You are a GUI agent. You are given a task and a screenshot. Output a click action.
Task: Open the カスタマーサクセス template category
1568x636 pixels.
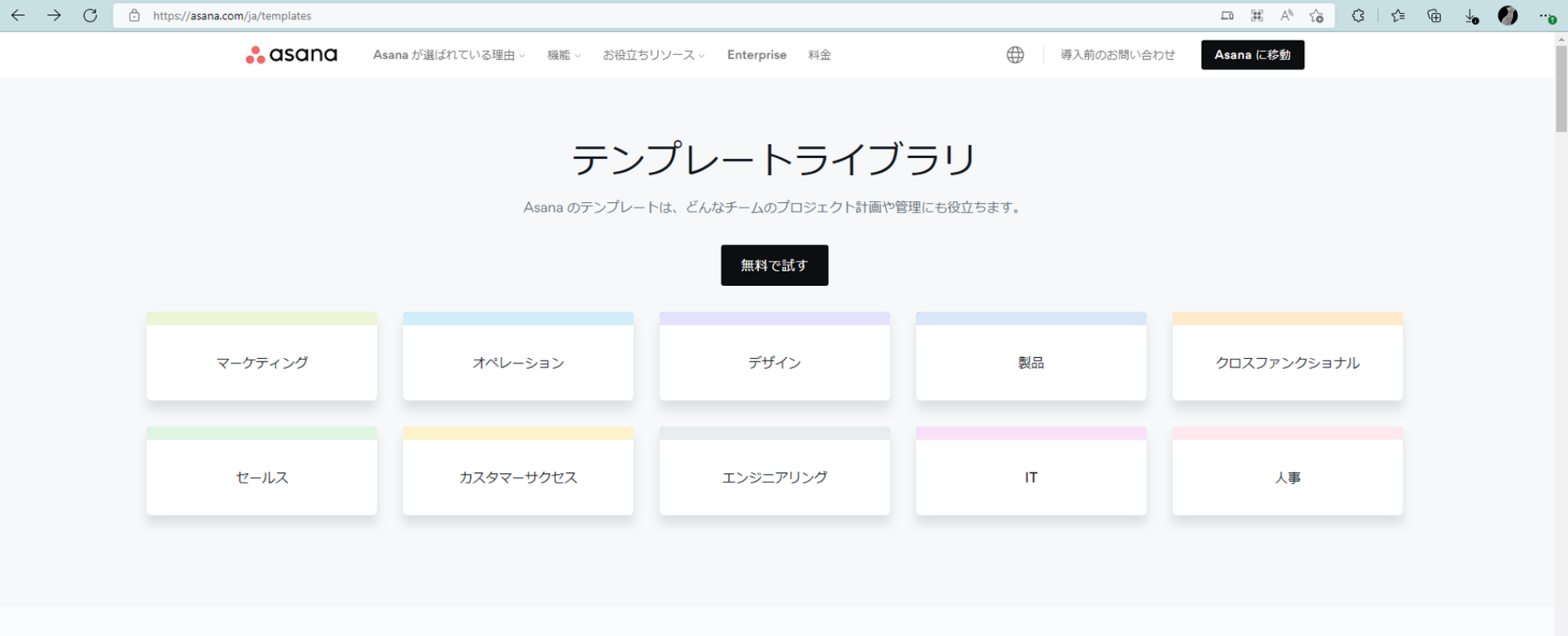518,471
